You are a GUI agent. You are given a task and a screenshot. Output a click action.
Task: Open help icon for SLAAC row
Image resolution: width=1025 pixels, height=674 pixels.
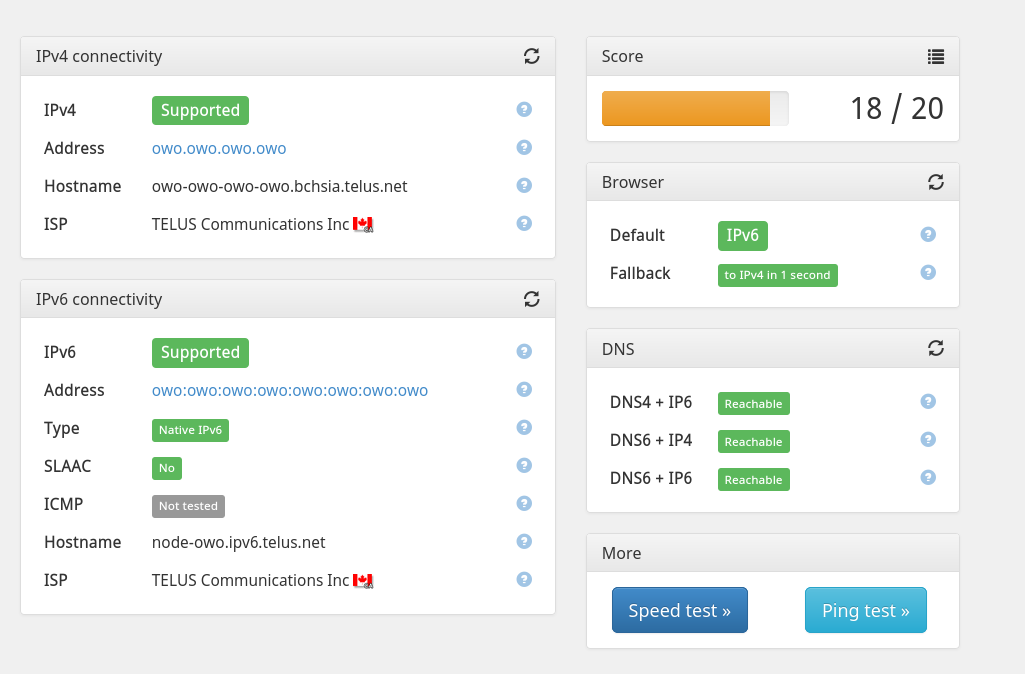tap(524, 465)
